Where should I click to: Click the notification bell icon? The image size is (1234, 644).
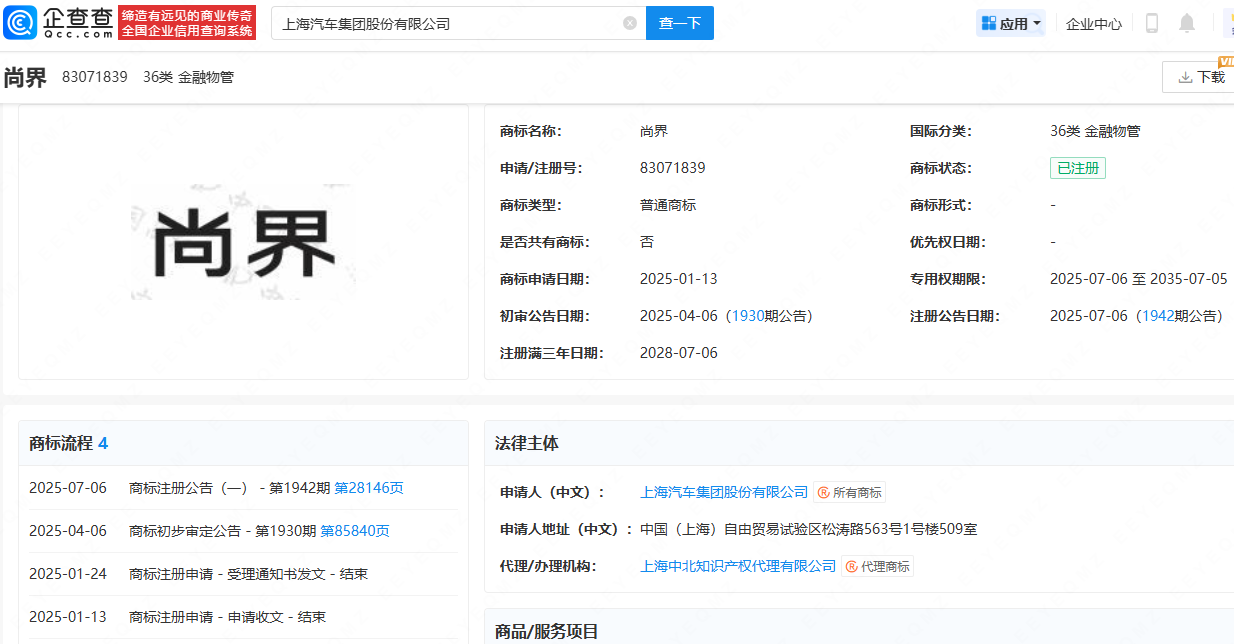coord(1187,23)
